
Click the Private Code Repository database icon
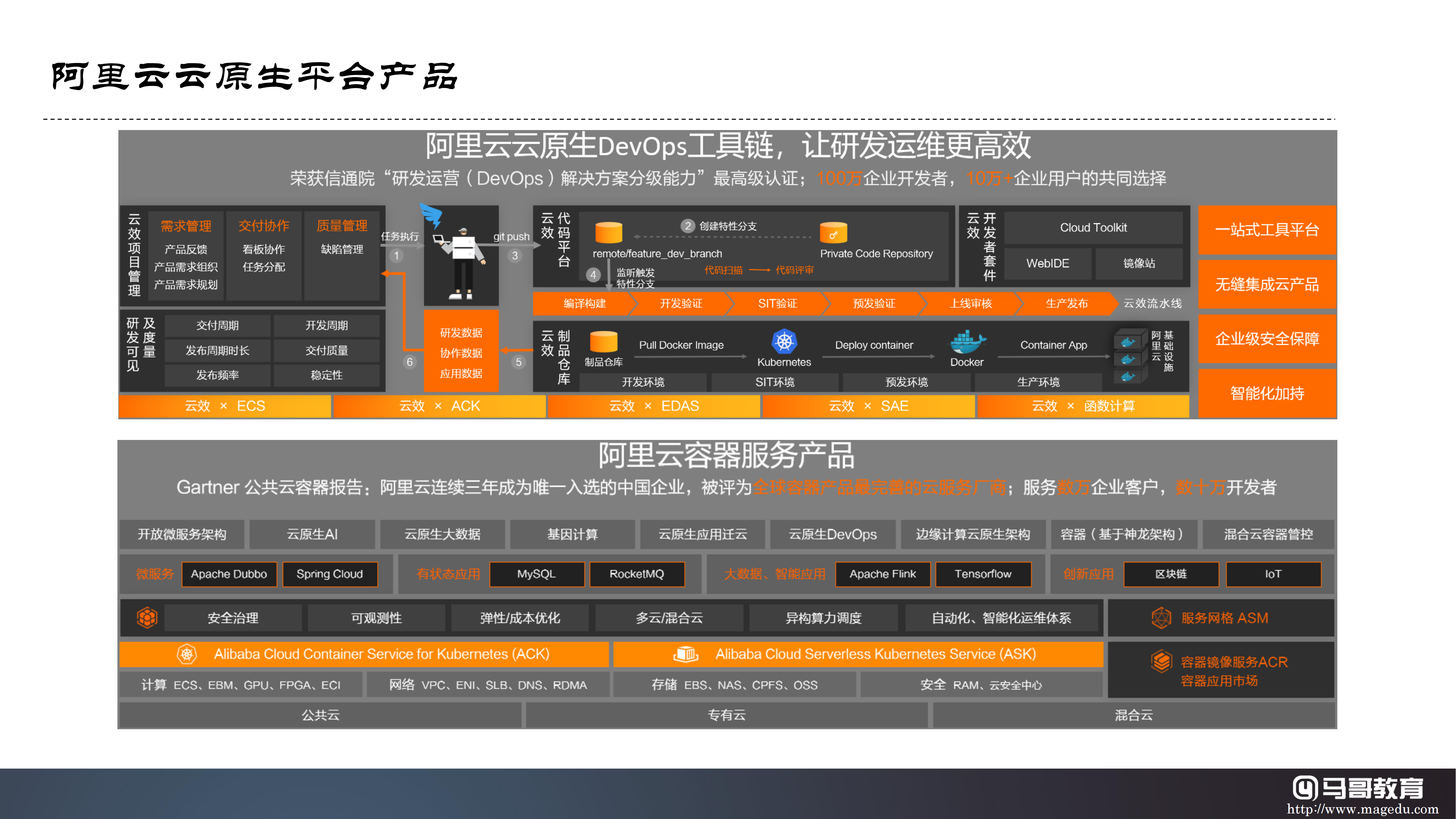(x=833, y=233)
